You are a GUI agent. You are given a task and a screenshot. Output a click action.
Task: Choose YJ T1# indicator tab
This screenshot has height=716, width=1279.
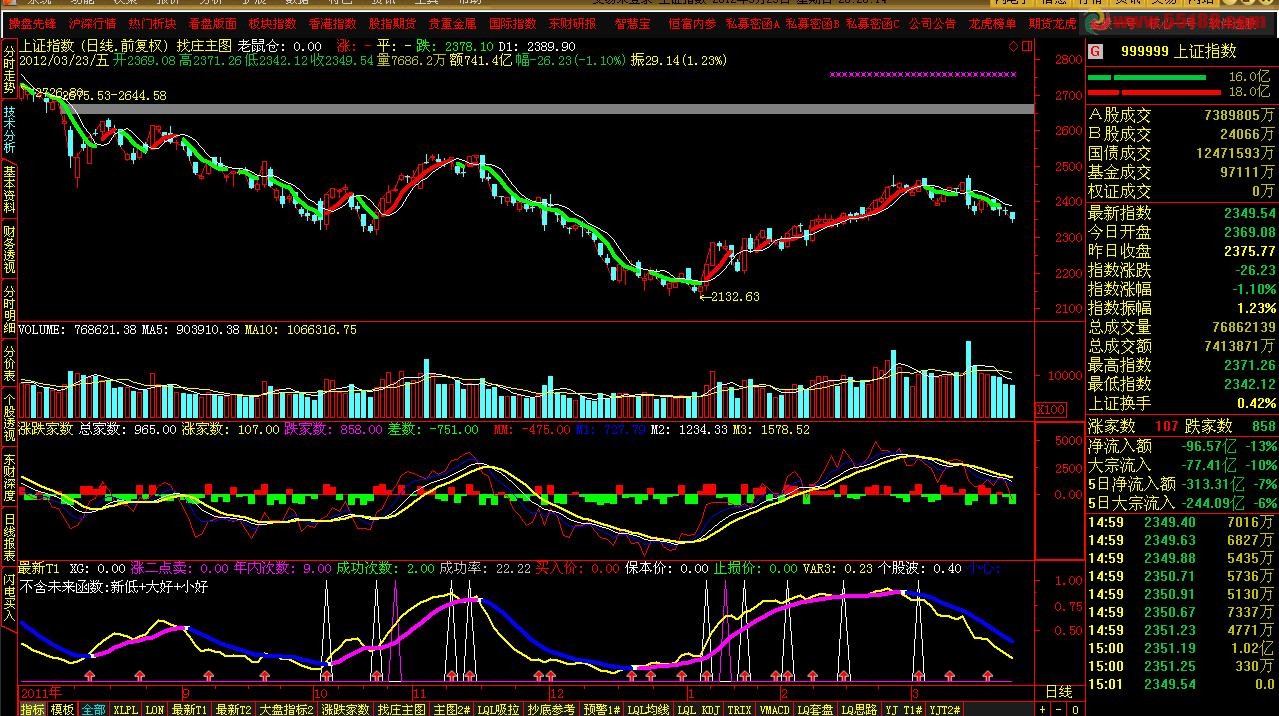[904, 709]
